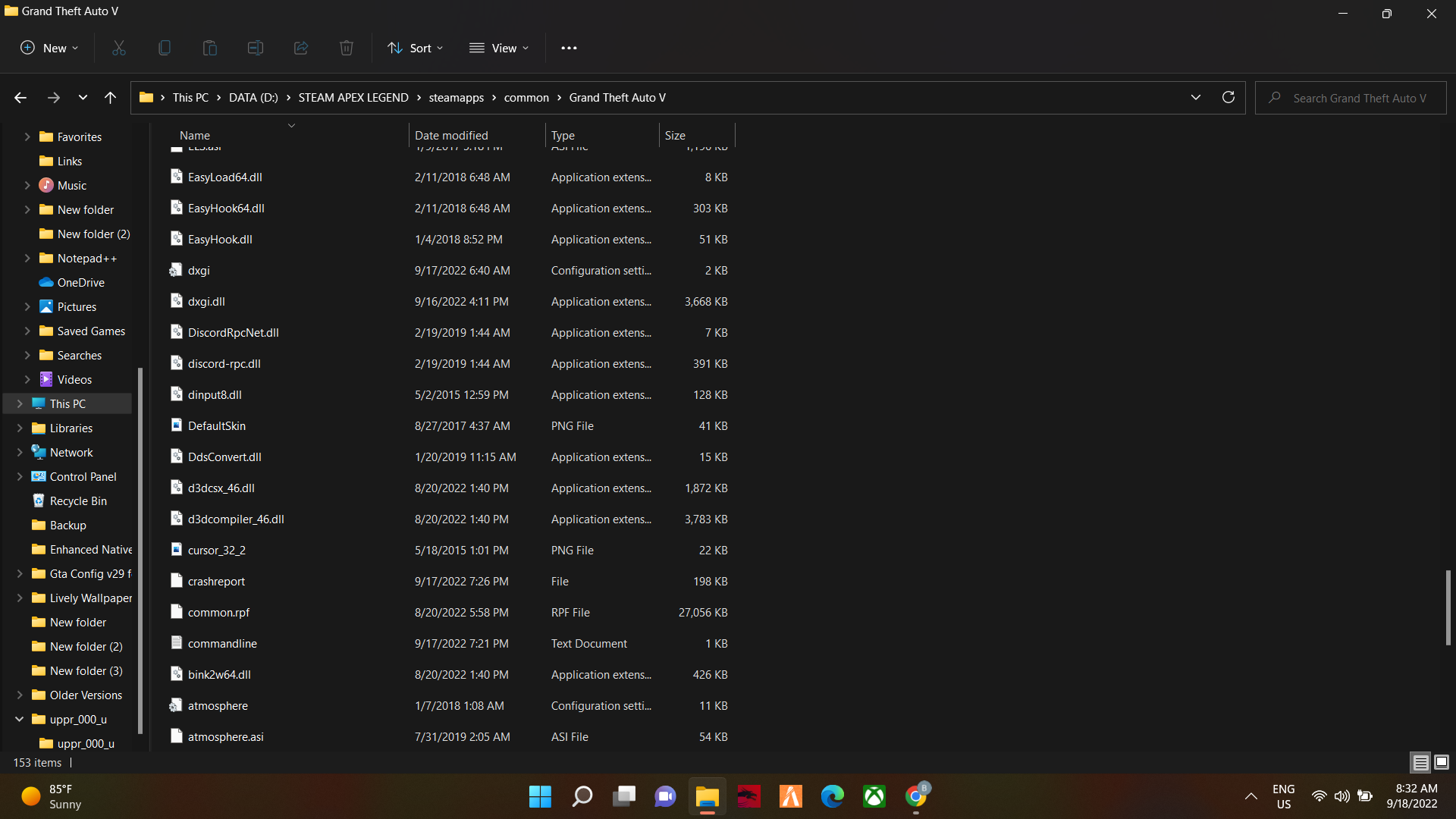Click the Share icon in toolbar
Screen dimensions: 1456x819
301,48
